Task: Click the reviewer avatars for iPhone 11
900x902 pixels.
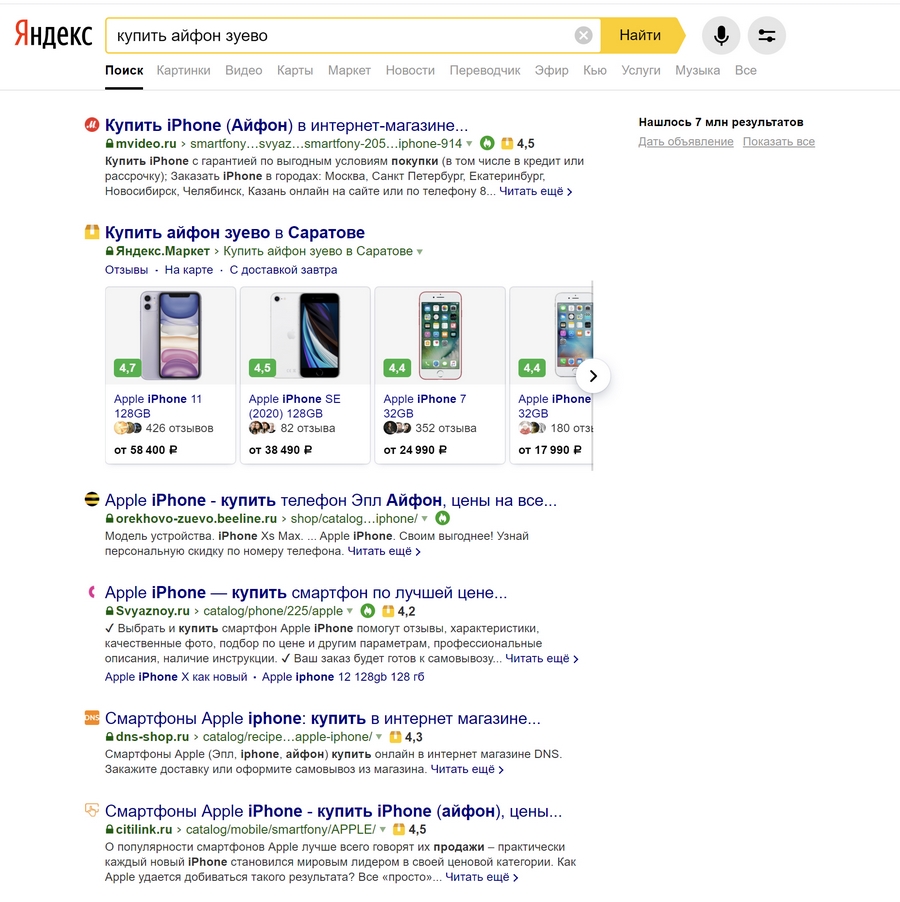Action: point(128,428)
